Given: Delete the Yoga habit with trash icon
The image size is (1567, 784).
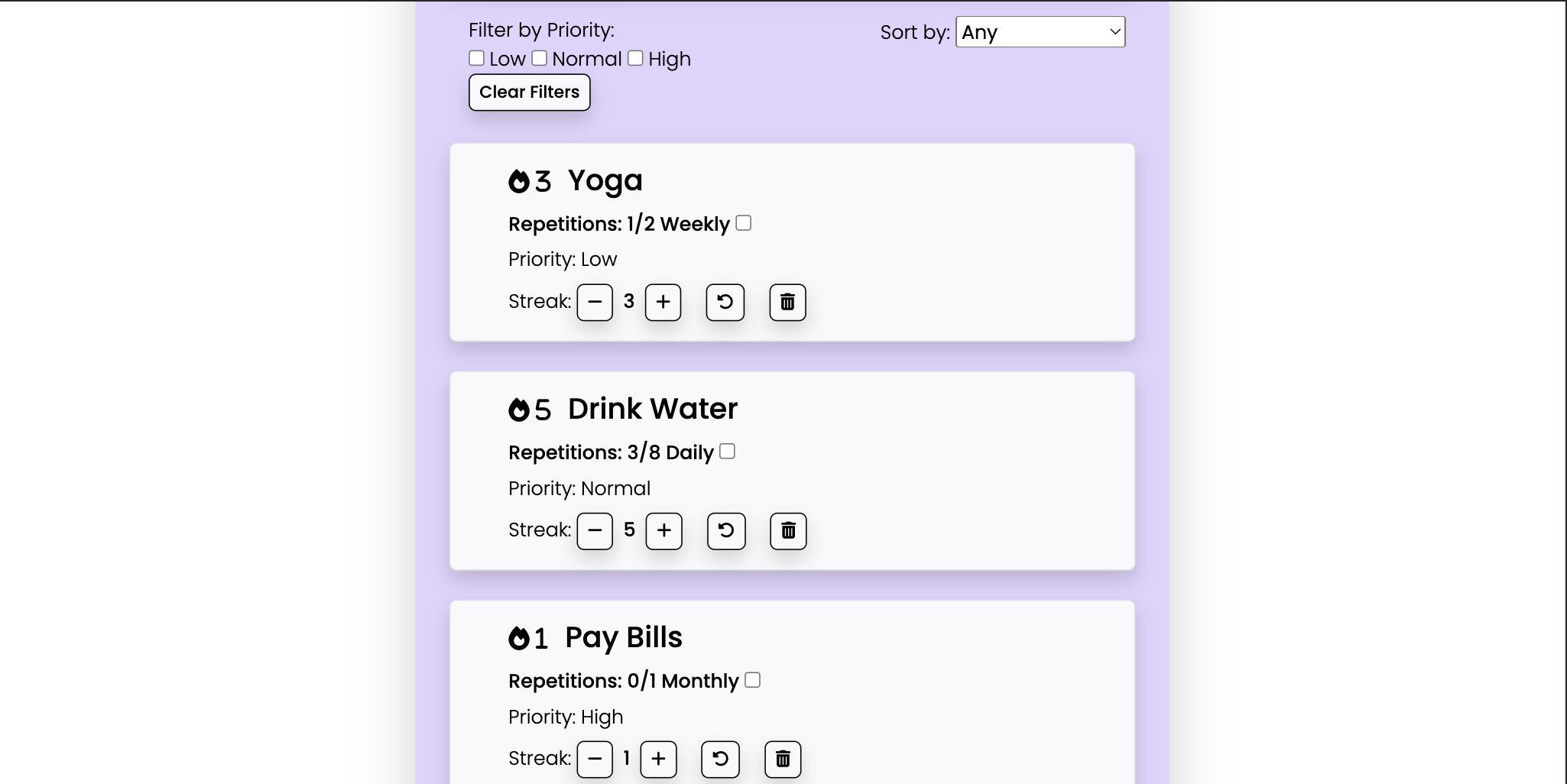Looking at the screenshot, I should (787, 303).
